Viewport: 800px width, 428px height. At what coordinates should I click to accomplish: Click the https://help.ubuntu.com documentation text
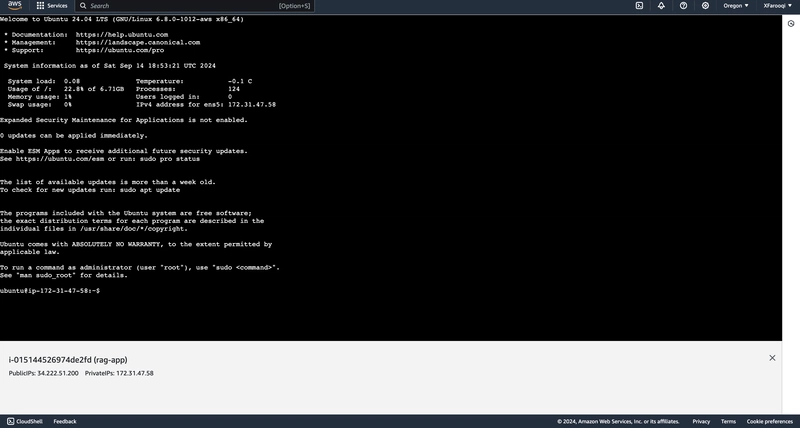pos(122,35)
